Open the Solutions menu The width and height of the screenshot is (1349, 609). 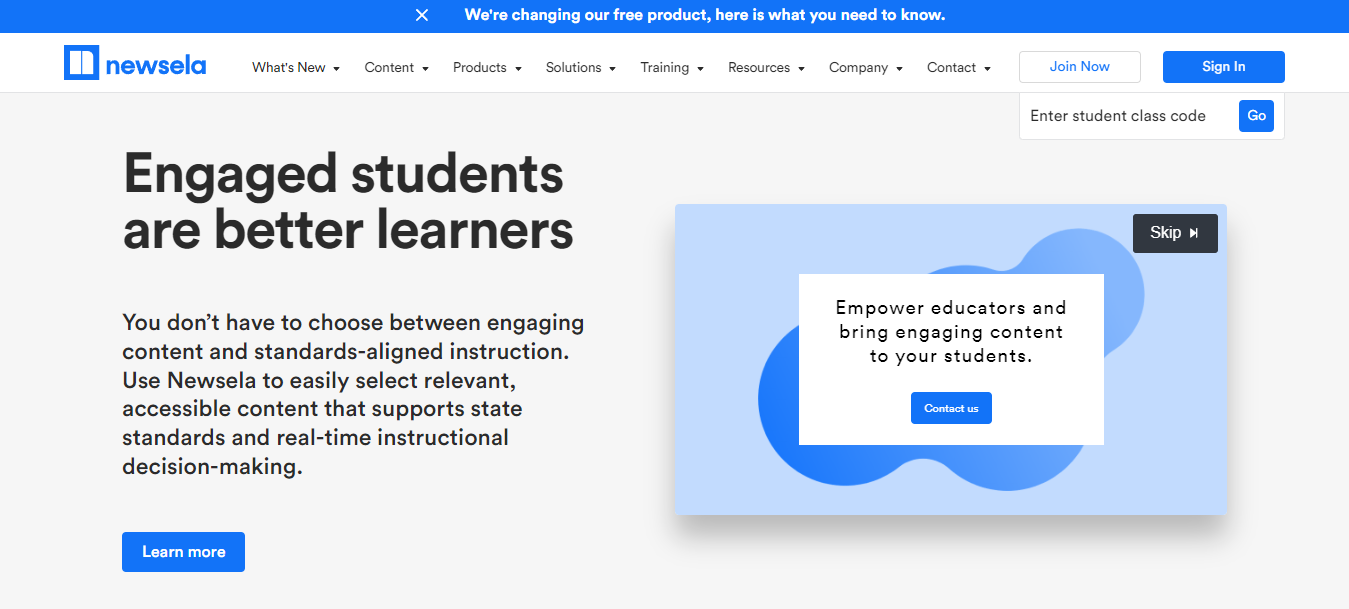(x=573, y=68)
